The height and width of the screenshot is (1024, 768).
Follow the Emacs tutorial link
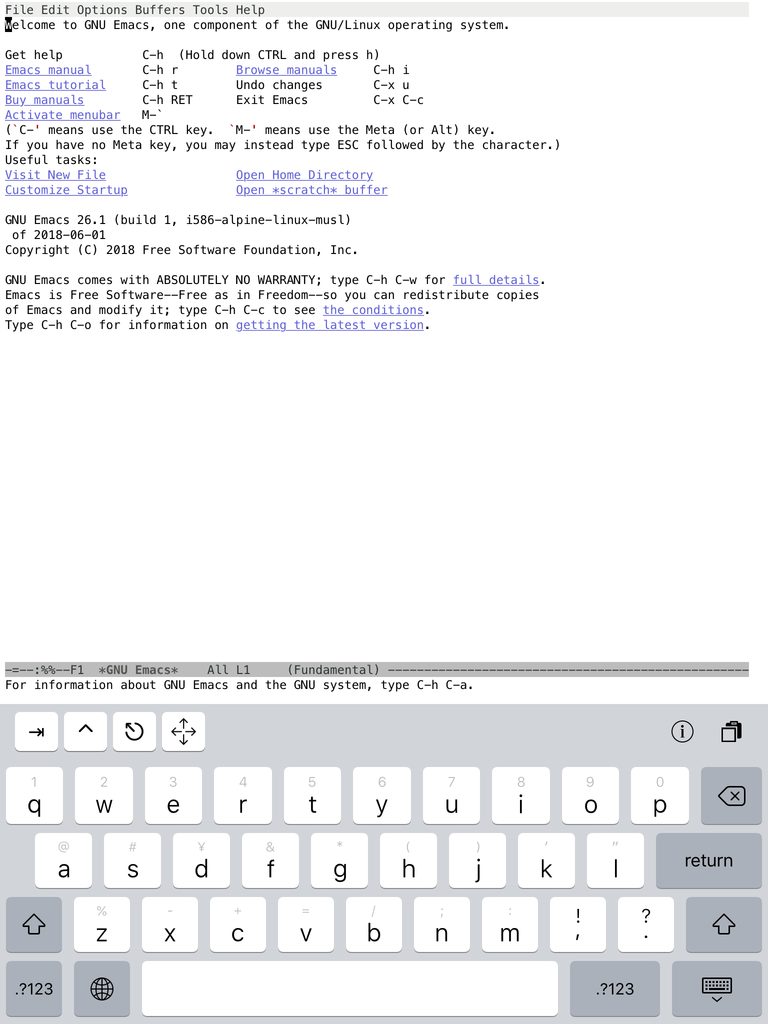click(56, 85)
